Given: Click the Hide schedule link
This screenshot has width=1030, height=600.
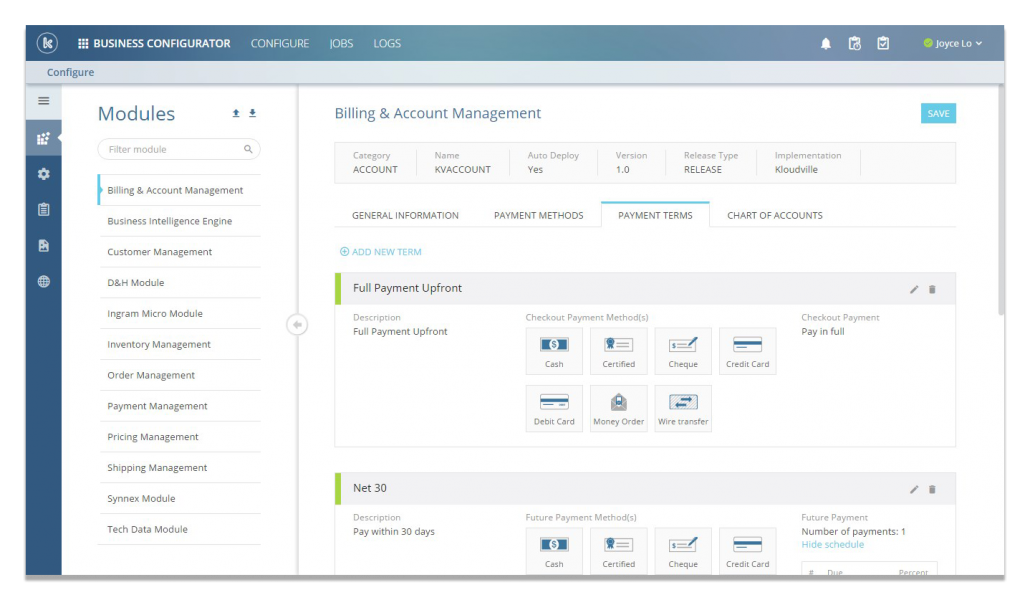Looking at the screenshot, I should pos(832,545).
